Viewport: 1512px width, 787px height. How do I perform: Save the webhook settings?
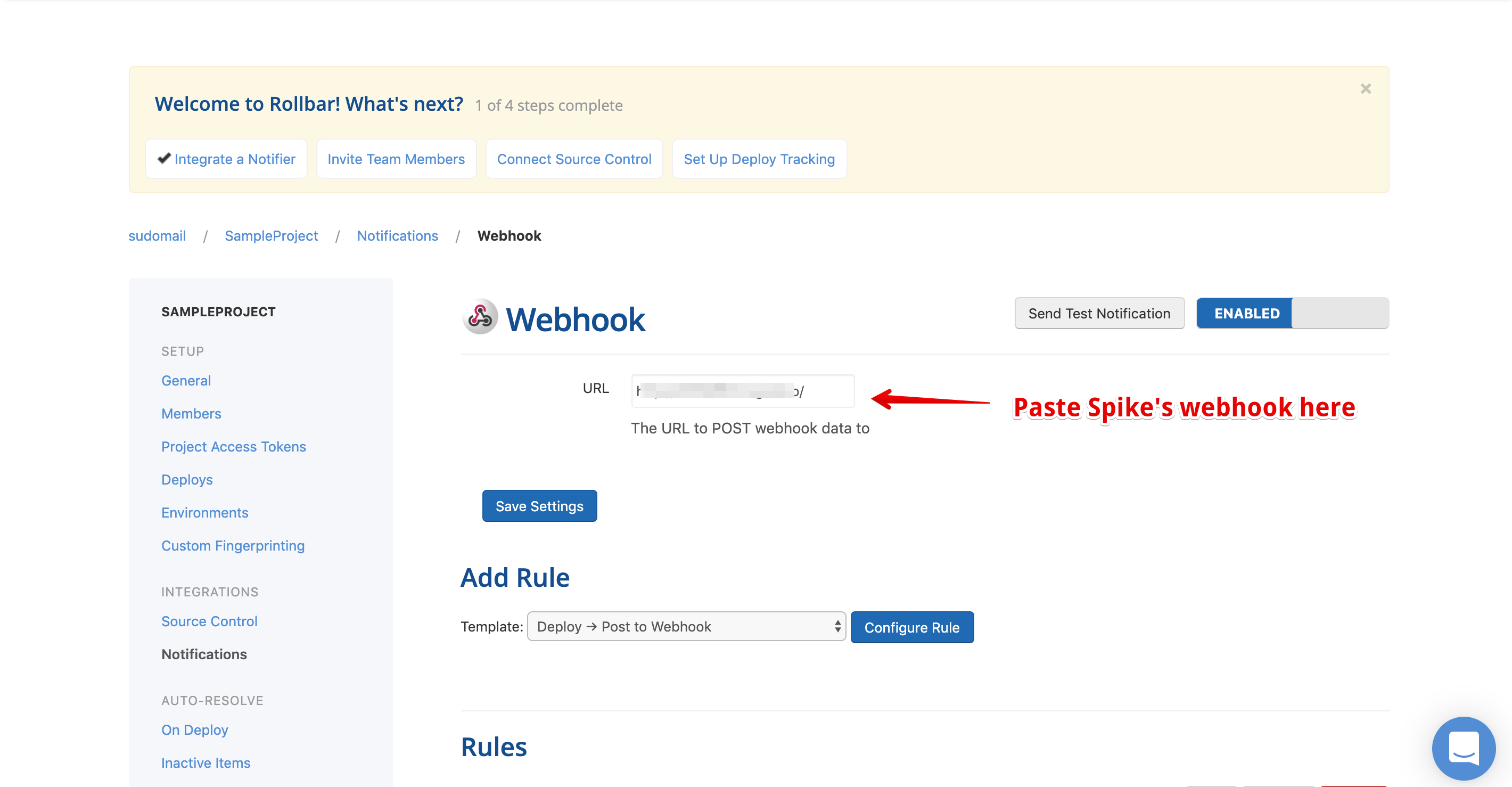click(x=539, y=506)
